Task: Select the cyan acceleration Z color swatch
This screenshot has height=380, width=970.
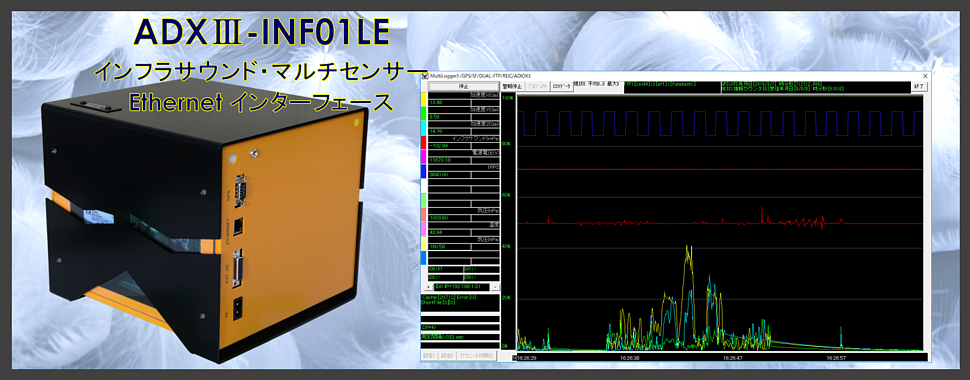Action: (424, 128)
